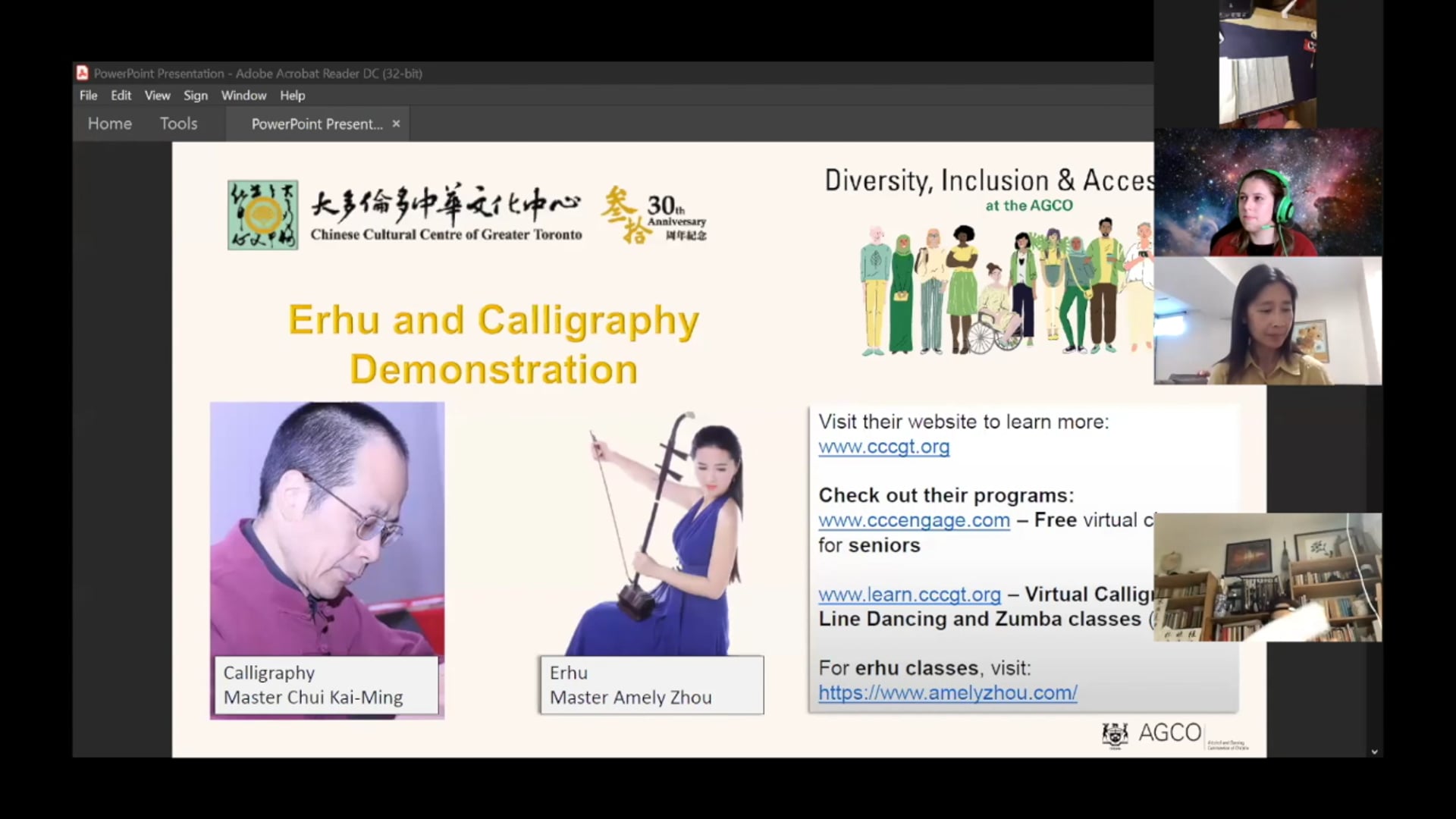Switch to the Tools tab
This screenshot has height=819, width=1456.
click(x=178, y=124)
